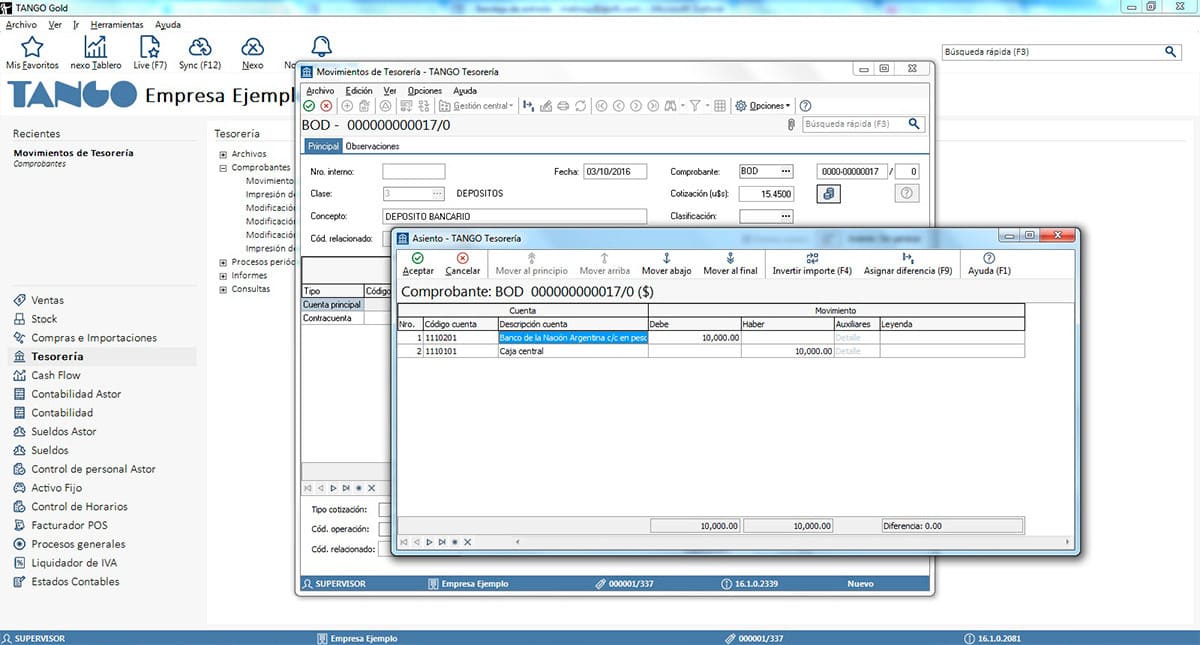Open the Ir menu in TANGO Gold
This screenshot has width=1200, height=645.
point(76,24)
